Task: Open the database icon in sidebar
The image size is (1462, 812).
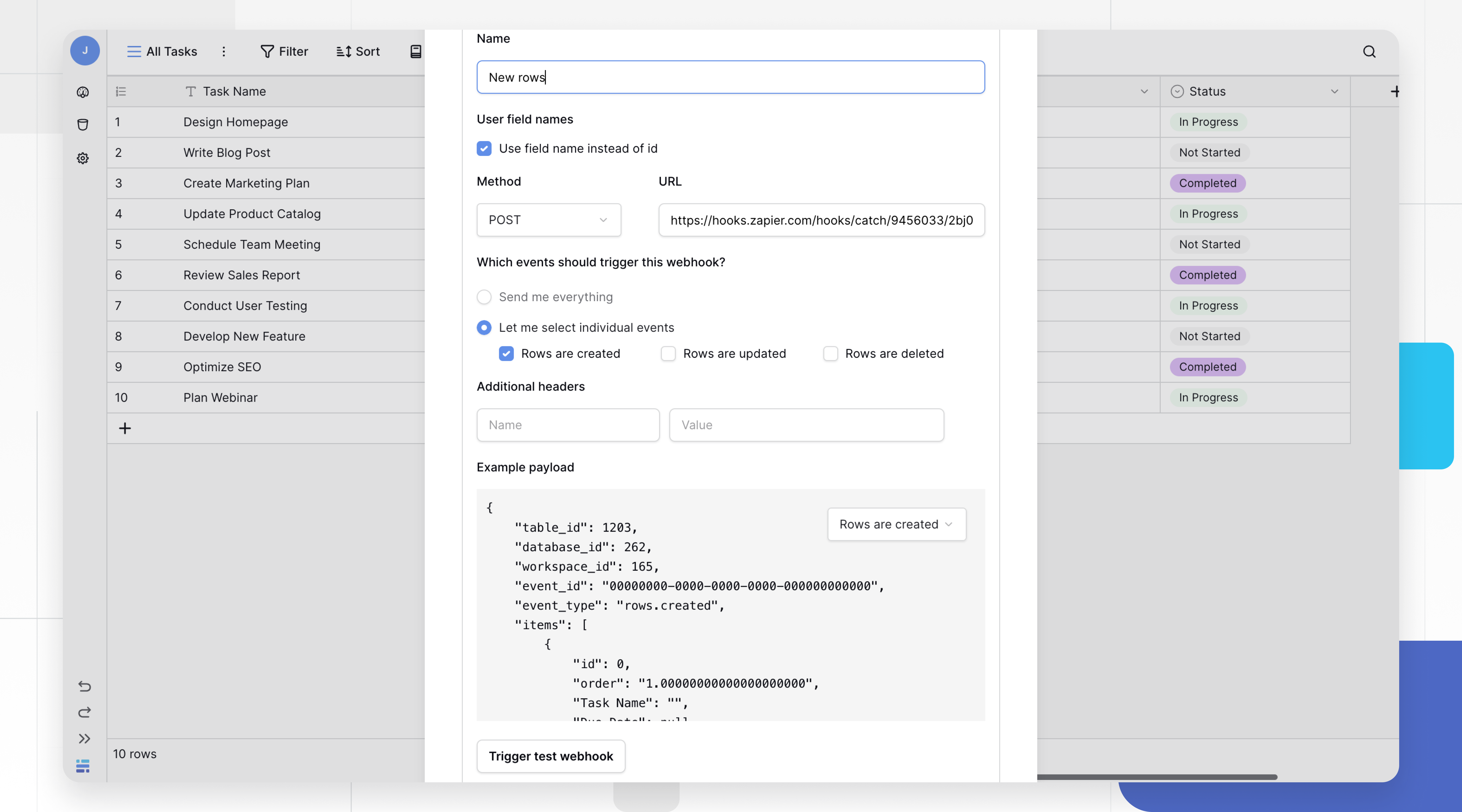Action: (83, 124)
